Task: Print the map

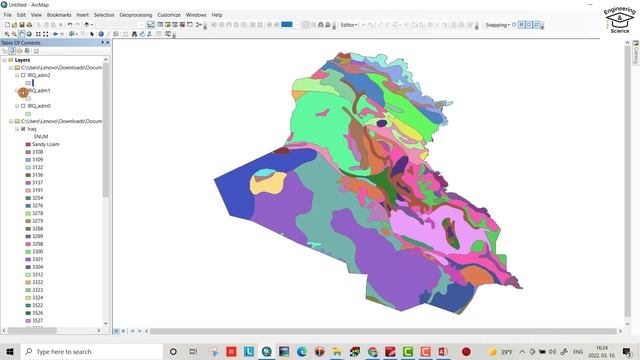Action: (x=29, y=25)
